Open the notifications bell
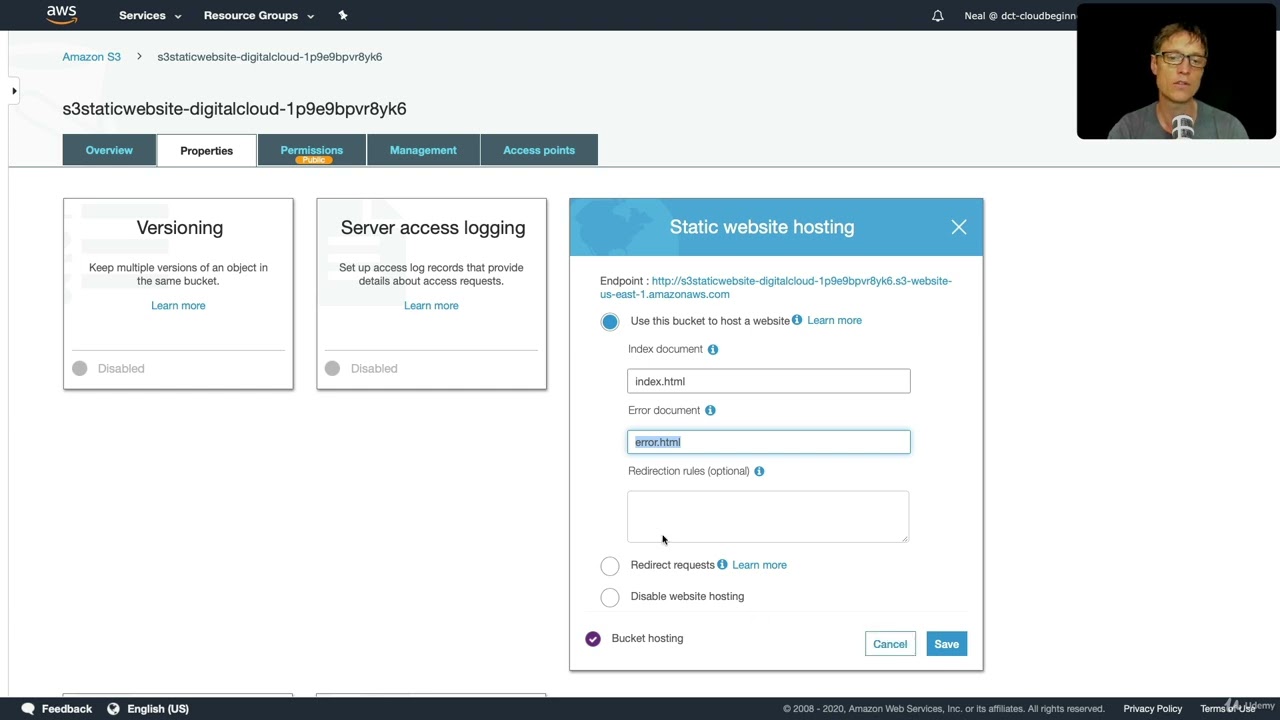This screenshot has height=720, width=1280. (x=938, y=16)
